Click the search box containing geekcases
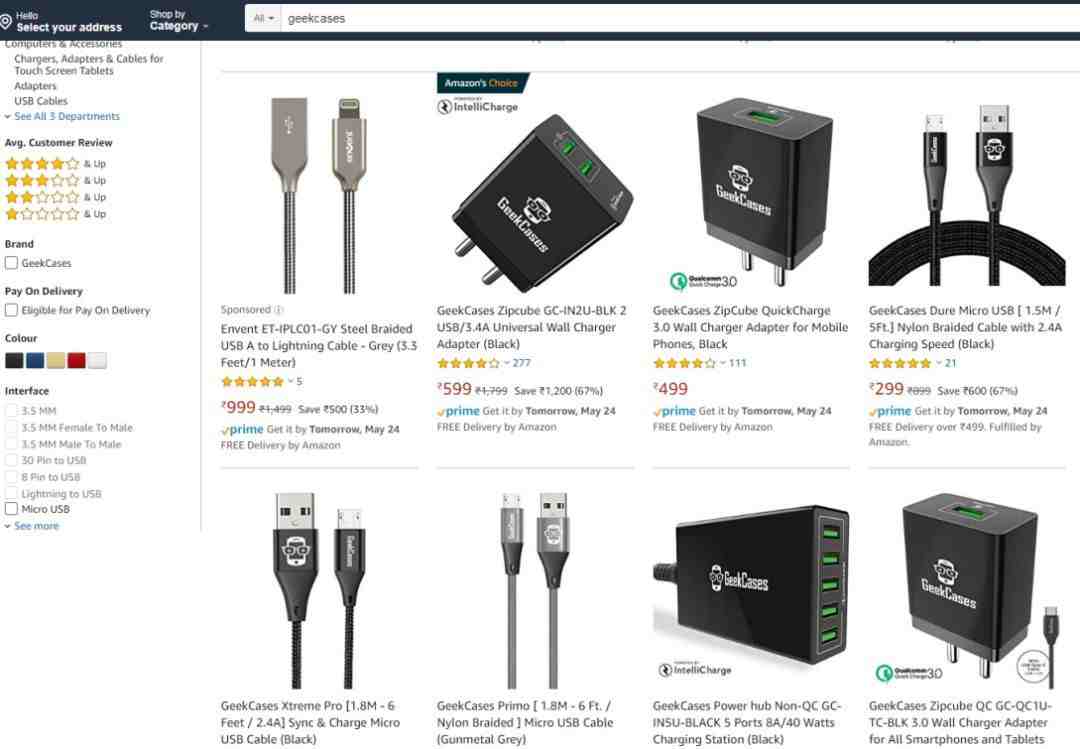This screenshot has height=749, width=1080. coord(678,19)
